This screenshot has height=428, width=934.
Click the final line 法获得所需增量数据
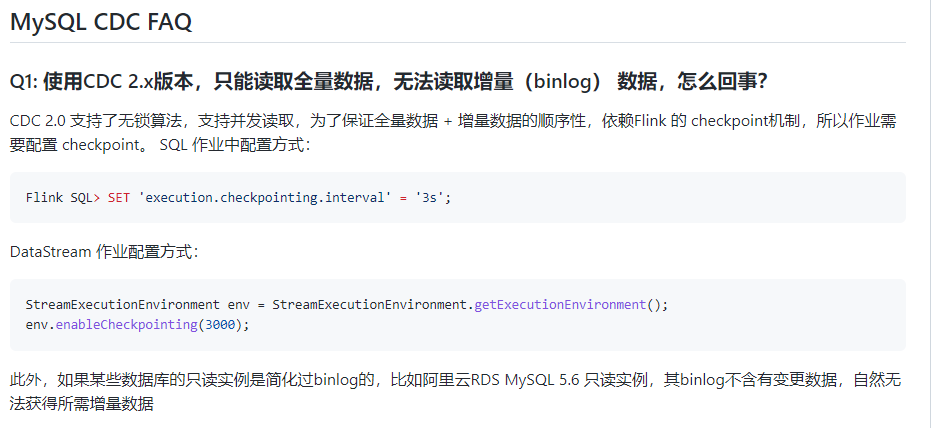[x=82, y=403]
